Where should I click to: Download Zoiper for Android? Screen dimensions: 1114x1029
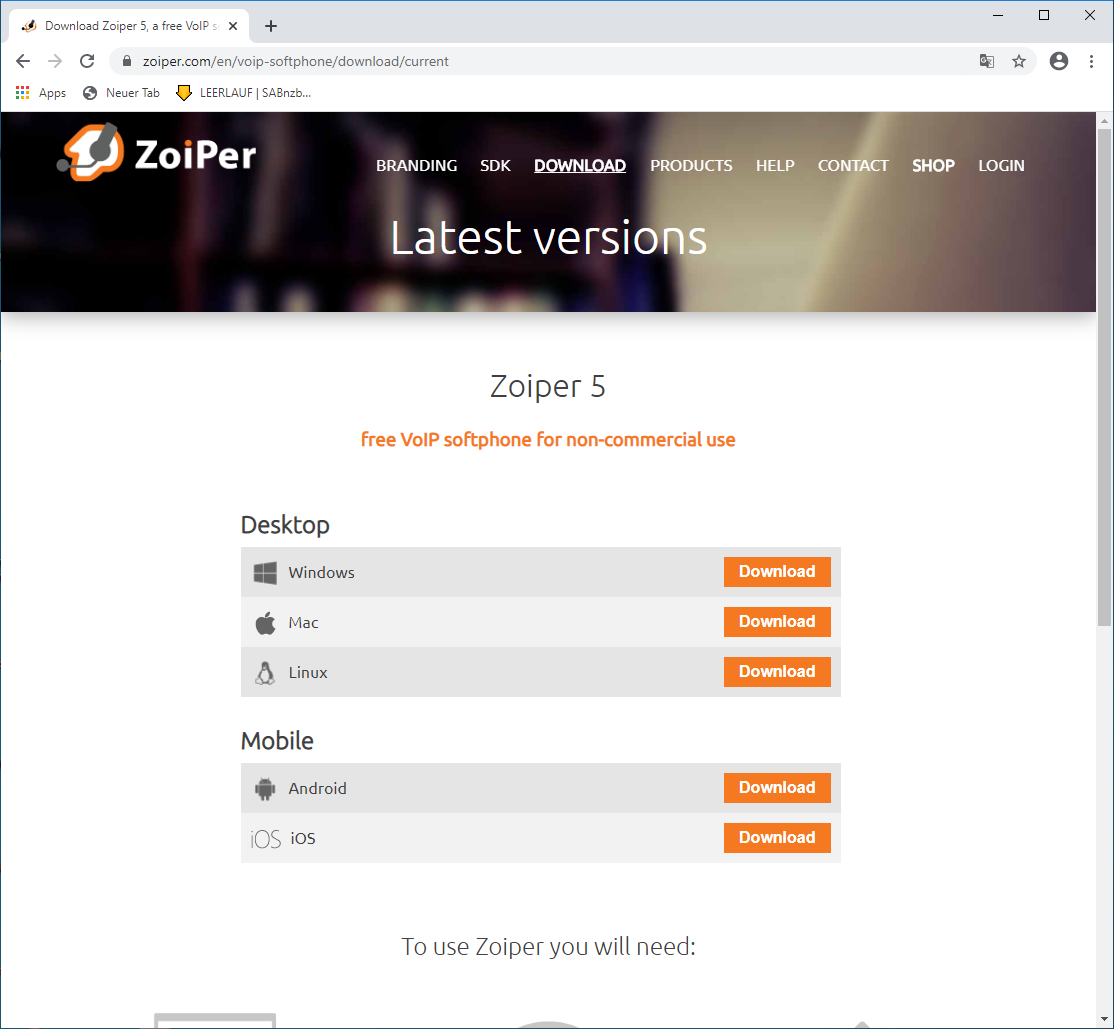(x=777, y=788)
